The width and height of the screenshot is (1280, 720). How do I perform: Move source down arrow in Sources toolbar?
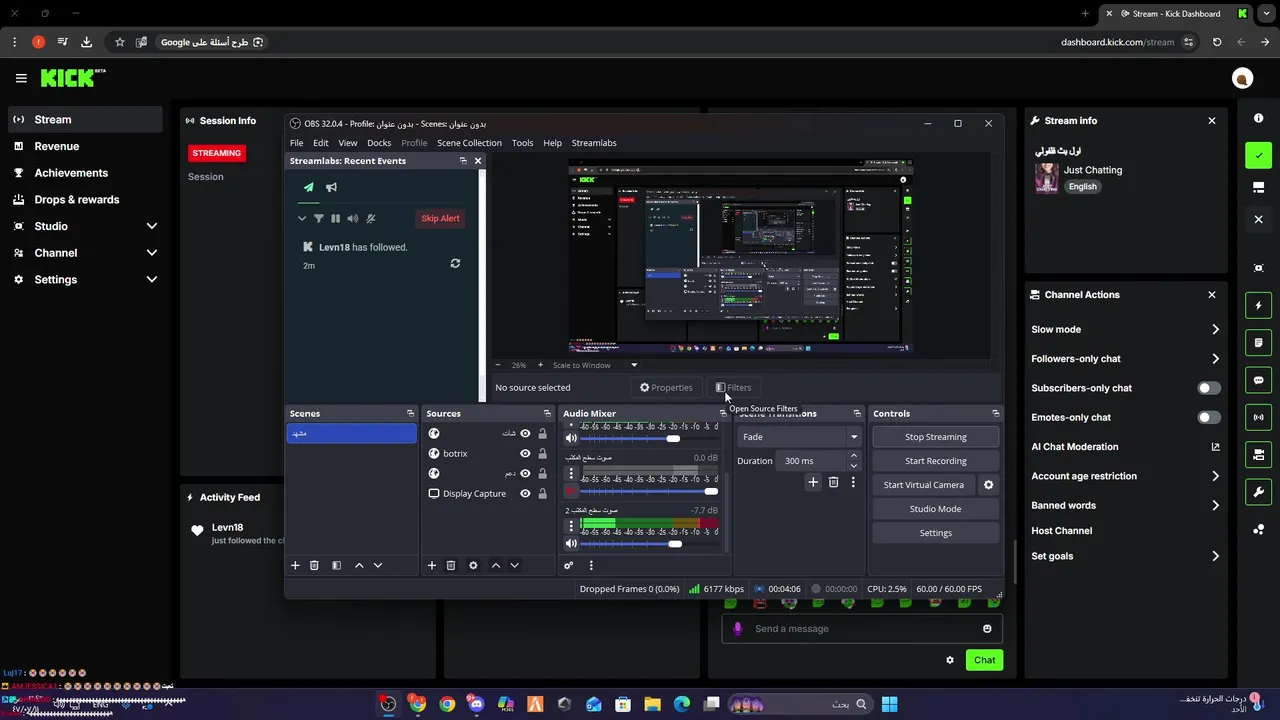[x=514, y=565]
